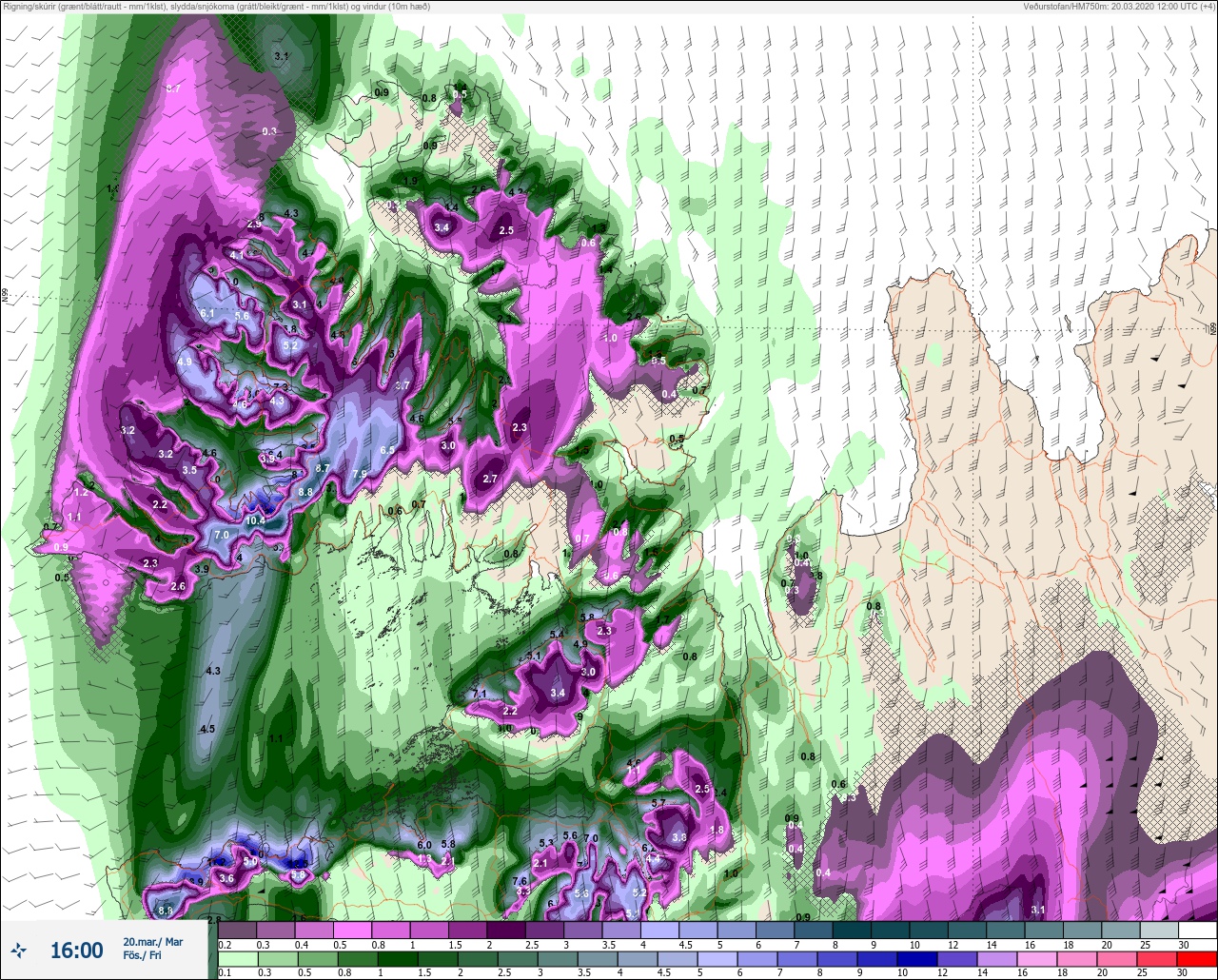Select the dark purple swatch between 2 and 2.5, upper legend
This screenshot has width=1218, height=980.
505,930
